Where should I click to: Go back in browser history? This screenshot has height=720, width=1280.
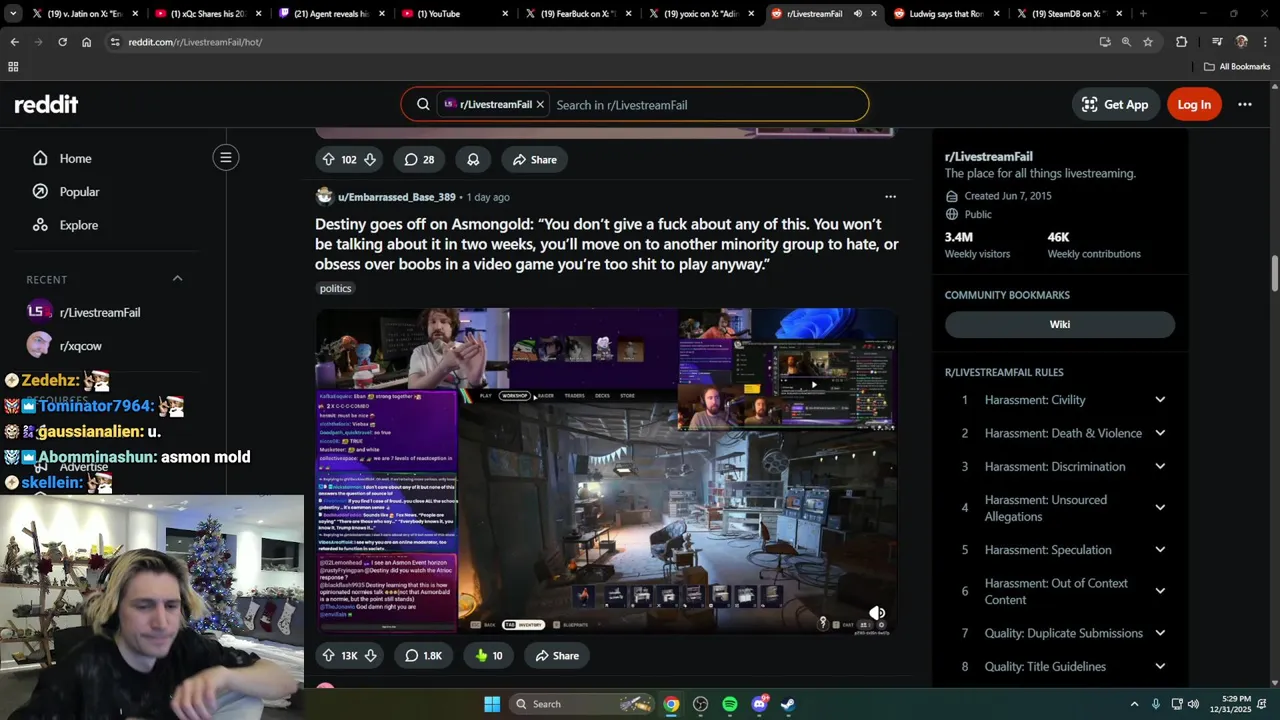pos(14,42)
